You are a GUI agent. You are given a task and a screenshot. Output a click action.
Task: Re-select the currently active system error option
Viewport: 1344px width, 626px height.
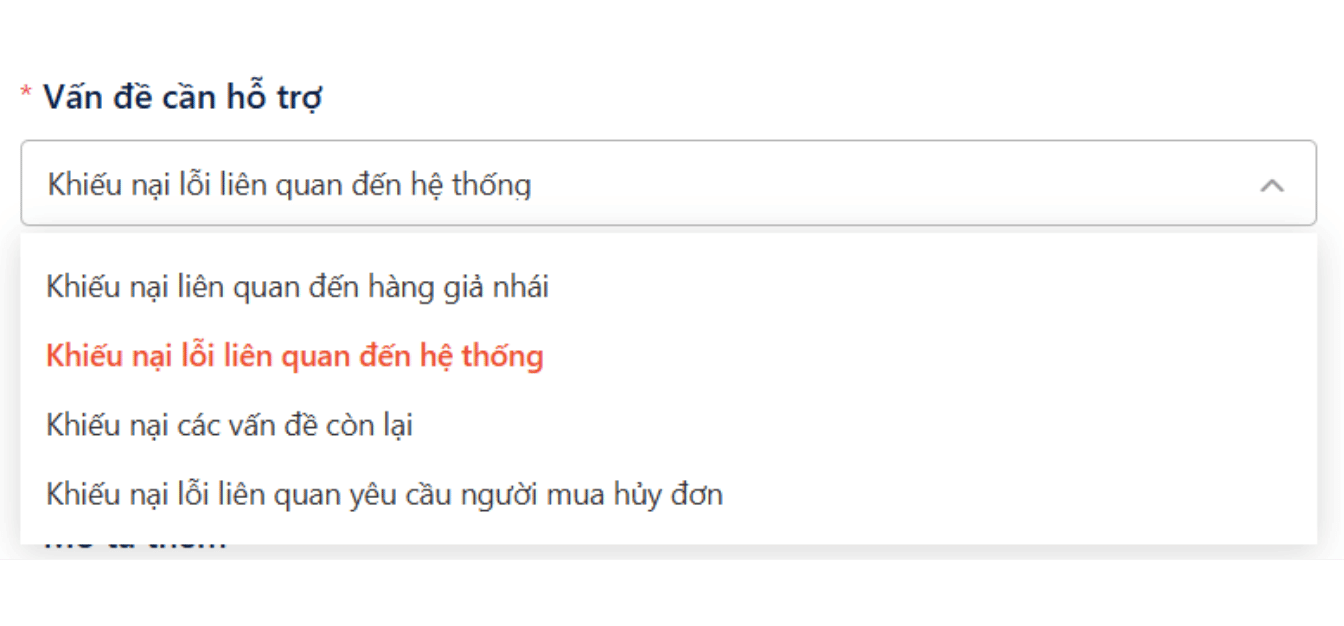pyautogui.click(x=295, y=356)
